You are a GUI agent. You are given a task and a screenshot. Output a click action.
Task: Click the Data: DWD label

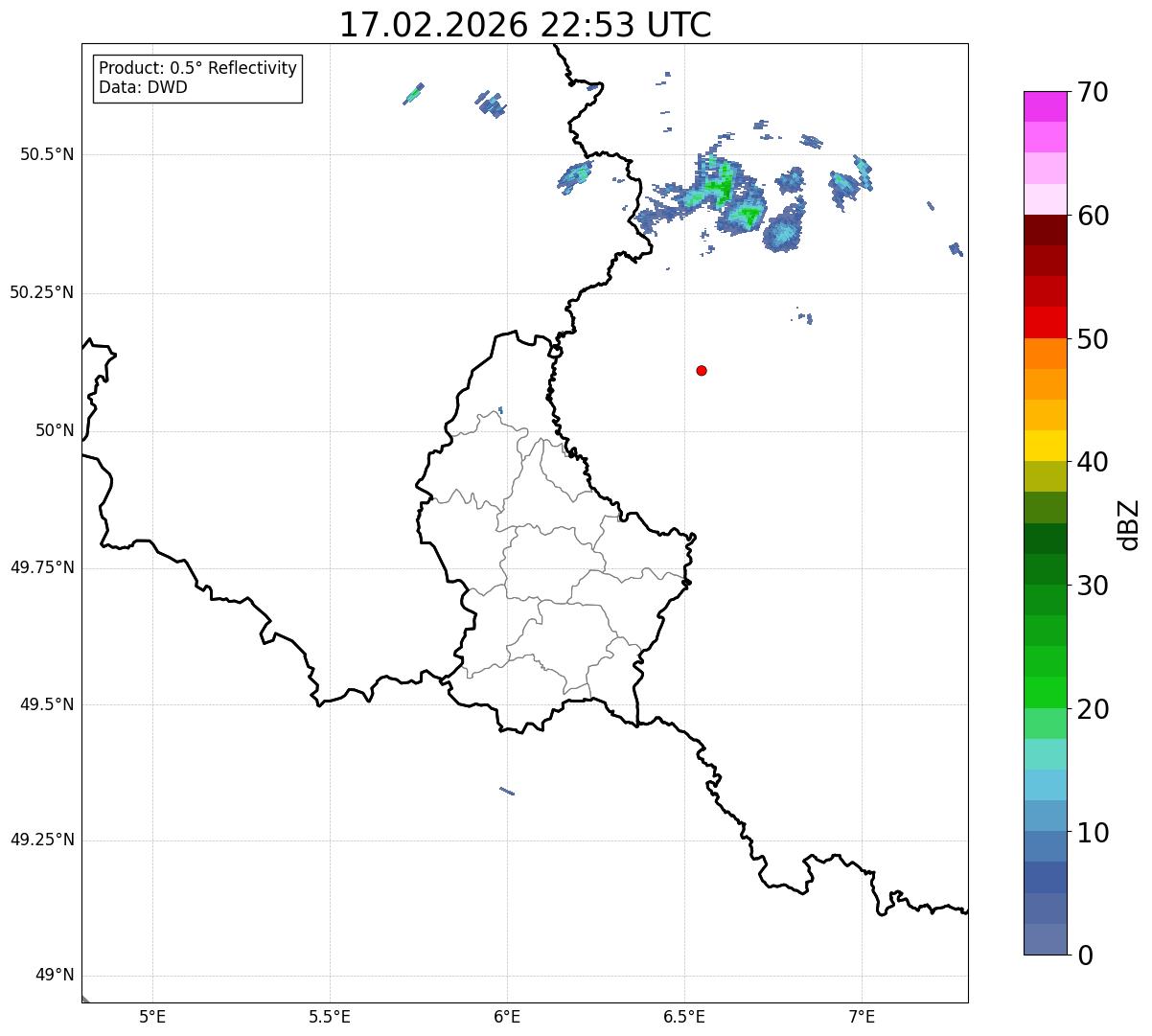(143, 88)
